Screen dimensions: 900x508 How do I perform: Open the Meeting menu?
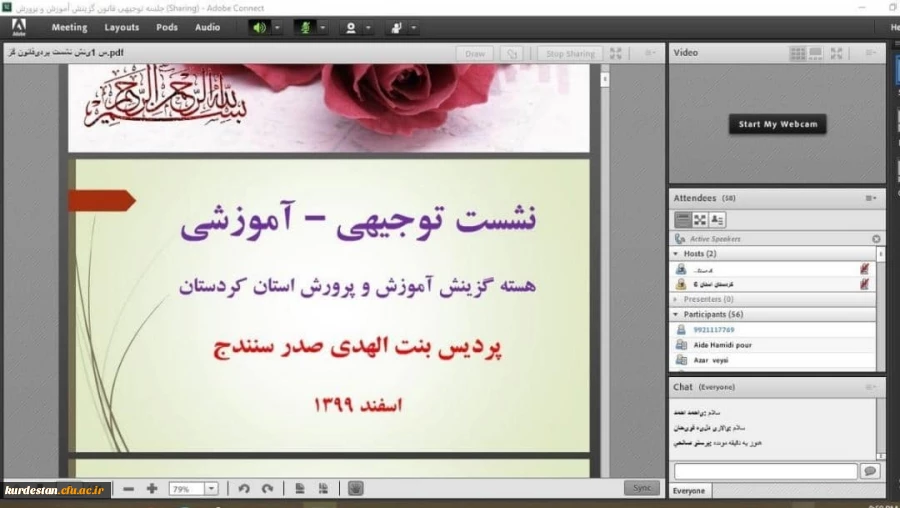(x=69, y=27)
